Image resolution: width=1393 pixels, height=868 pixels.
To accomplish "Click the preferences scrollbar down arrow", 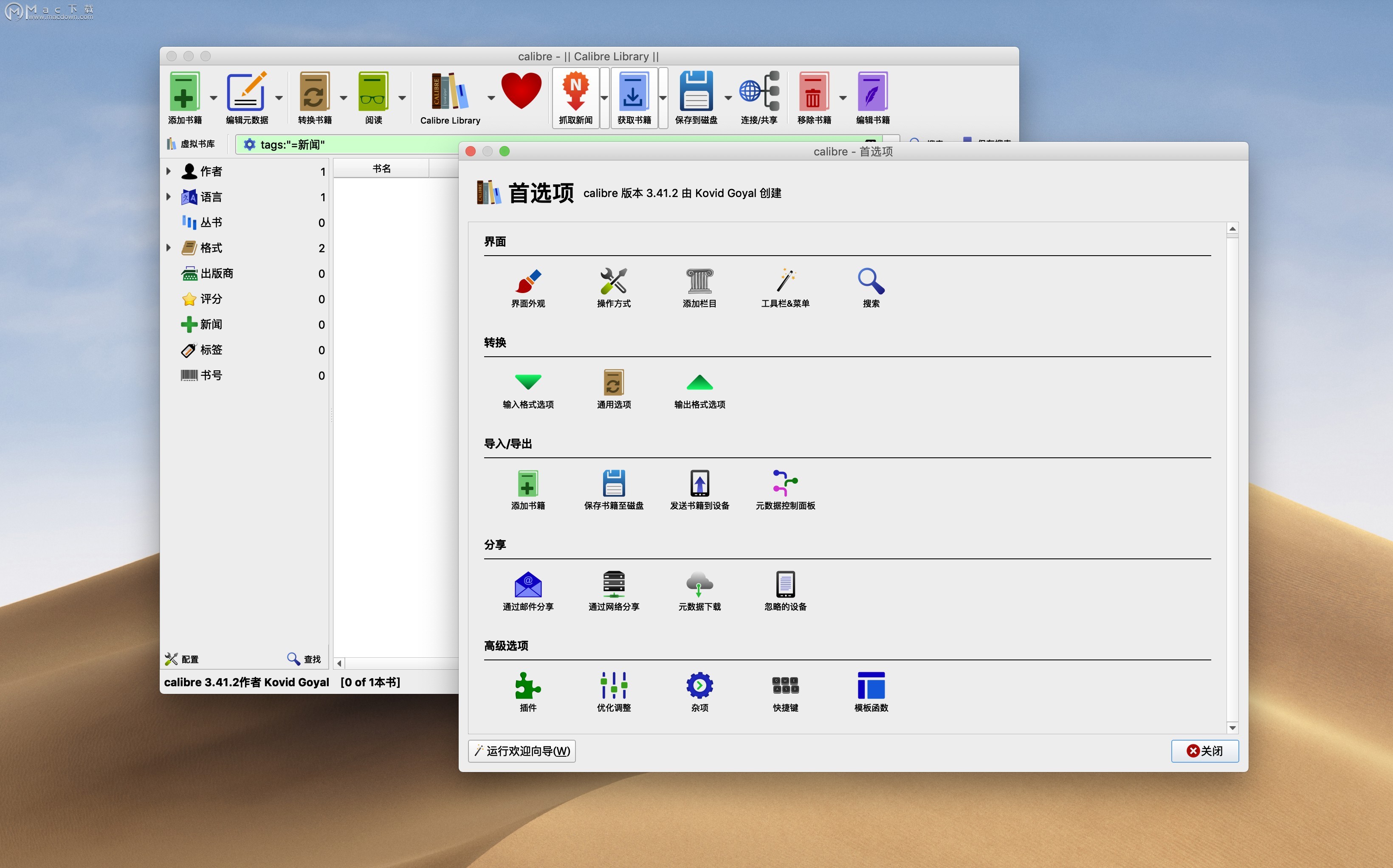I will pyautogui.click(x=1232, y=728).
